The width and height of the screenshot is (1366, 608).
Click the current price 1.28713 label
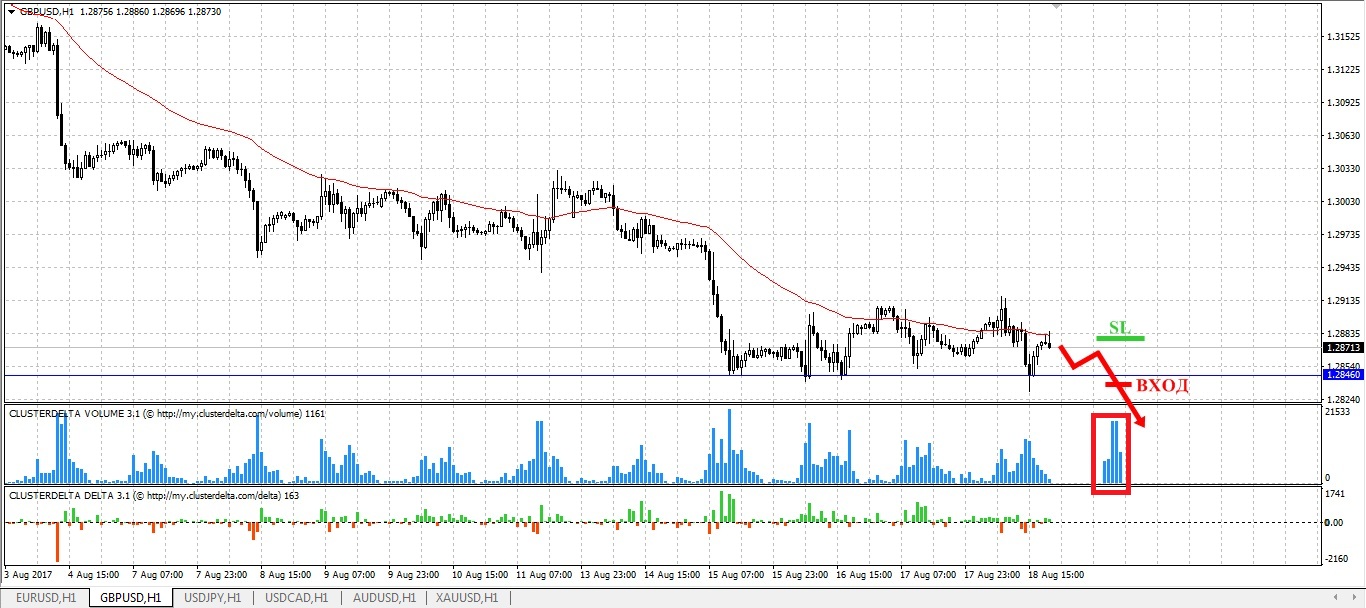(x=1343, y=348)
